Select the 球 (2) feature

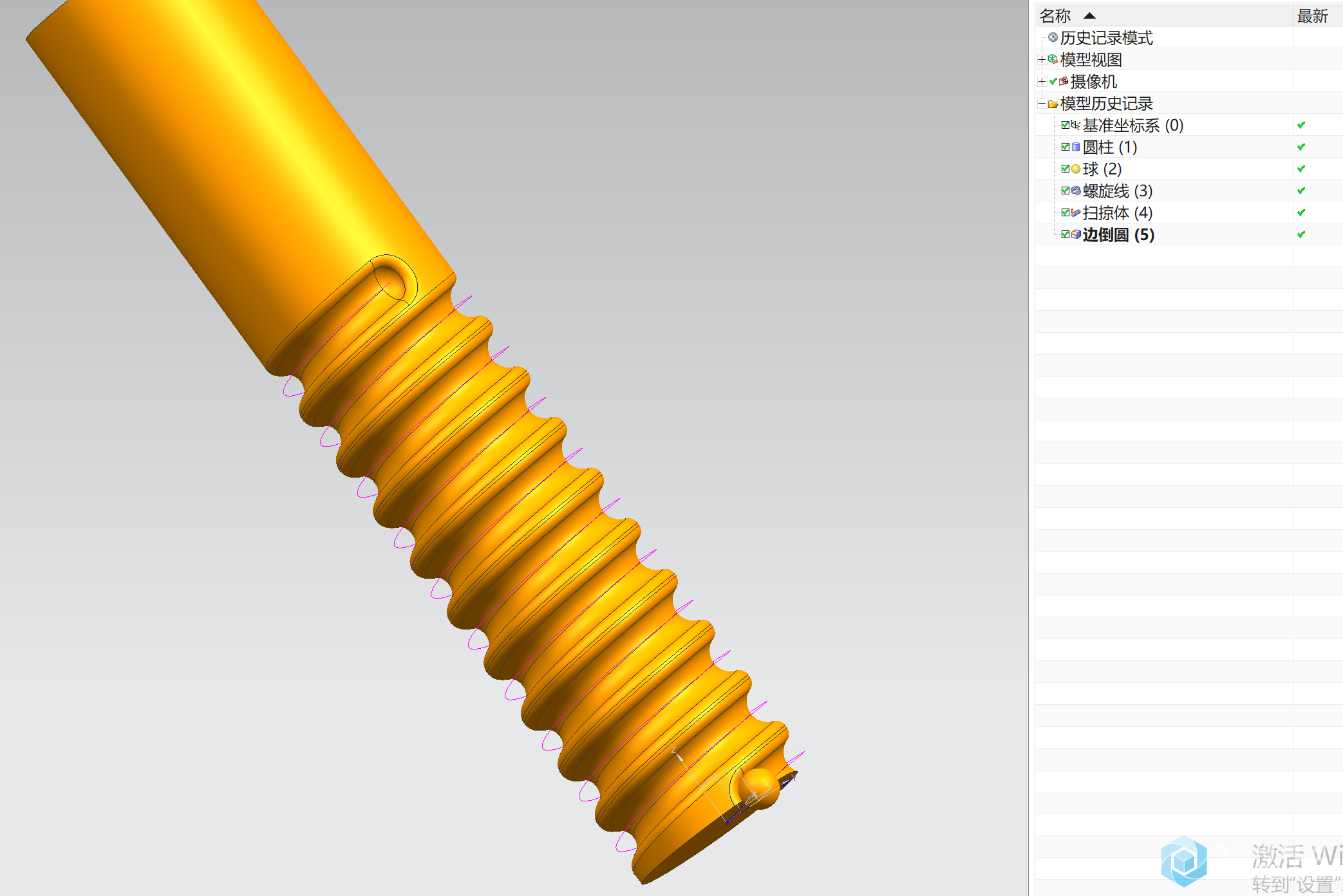1102,169
